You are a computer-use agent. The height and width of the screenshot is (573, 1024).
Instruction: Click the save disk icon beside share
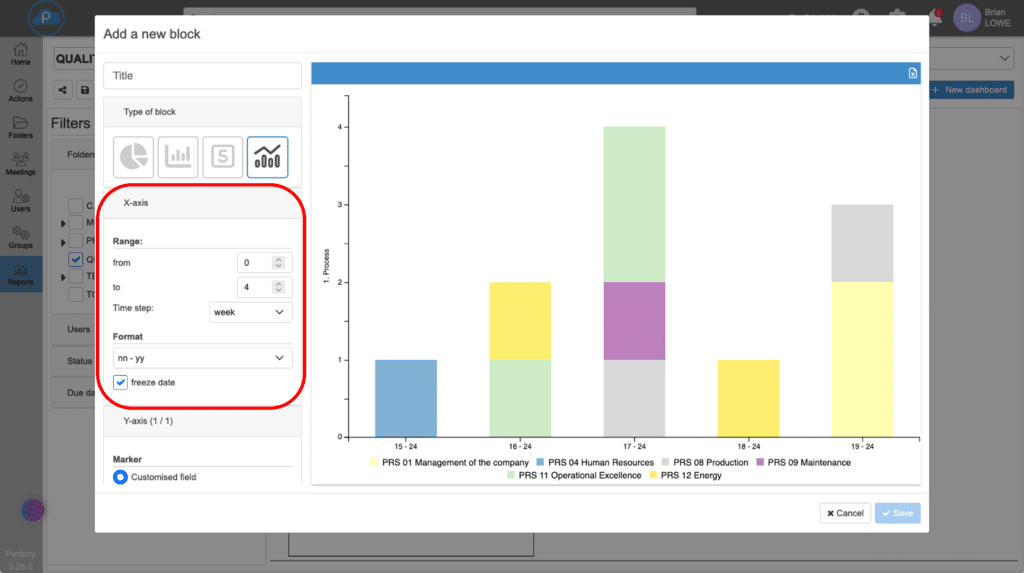[85, 90]
